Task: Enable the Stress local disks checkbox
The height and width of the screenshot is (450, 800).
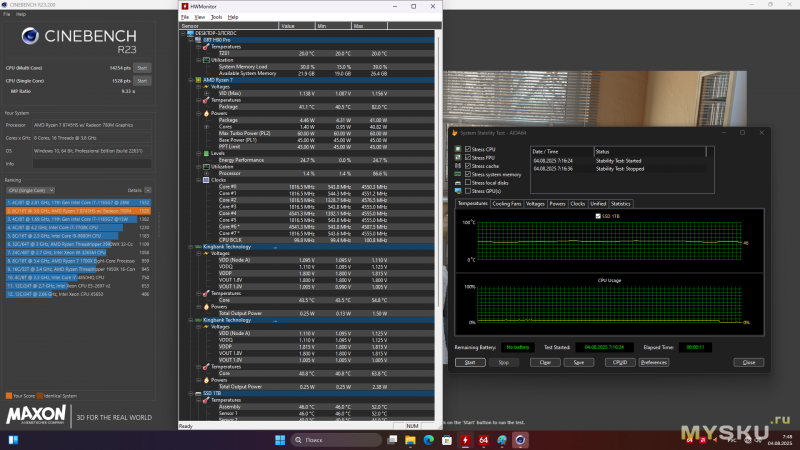Action: point(468,182)
